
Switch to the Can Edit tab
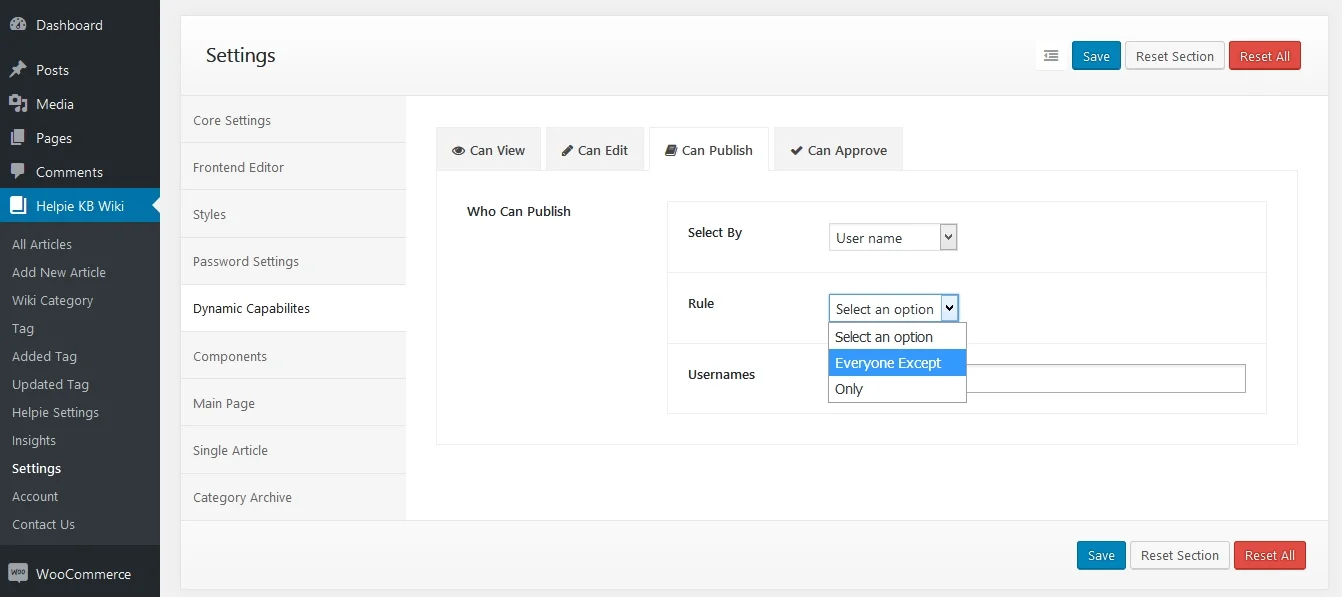pos(595,150)
